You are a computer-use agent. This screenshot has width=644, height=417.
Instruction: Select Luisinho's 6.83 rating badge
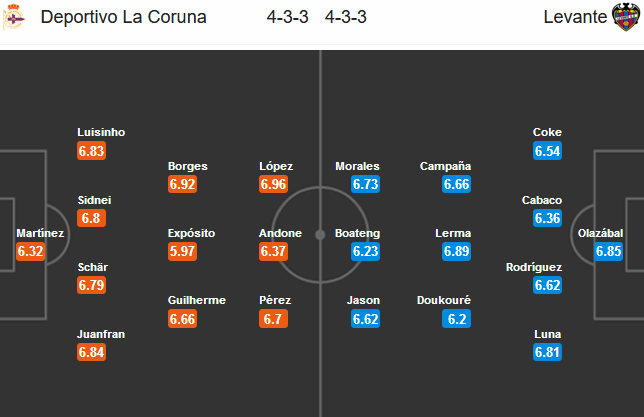[91, 151]
